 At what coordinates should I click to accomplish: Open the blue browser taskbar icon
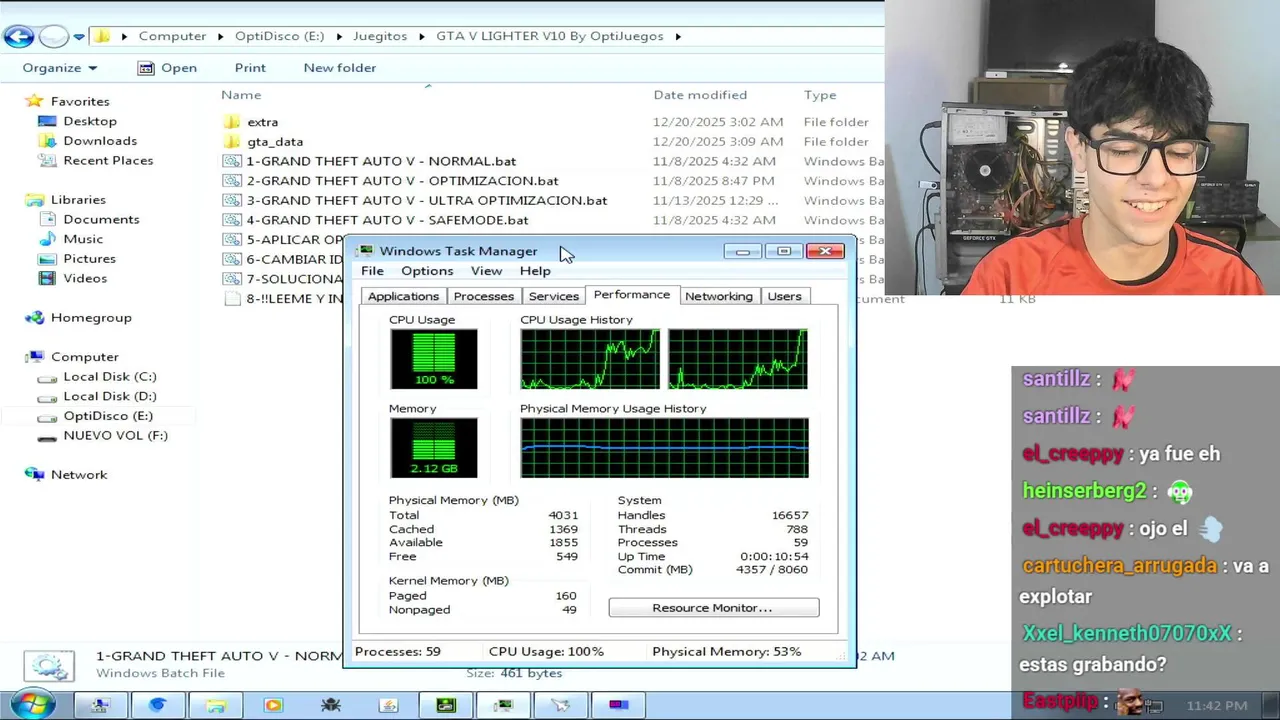(157, 705)
